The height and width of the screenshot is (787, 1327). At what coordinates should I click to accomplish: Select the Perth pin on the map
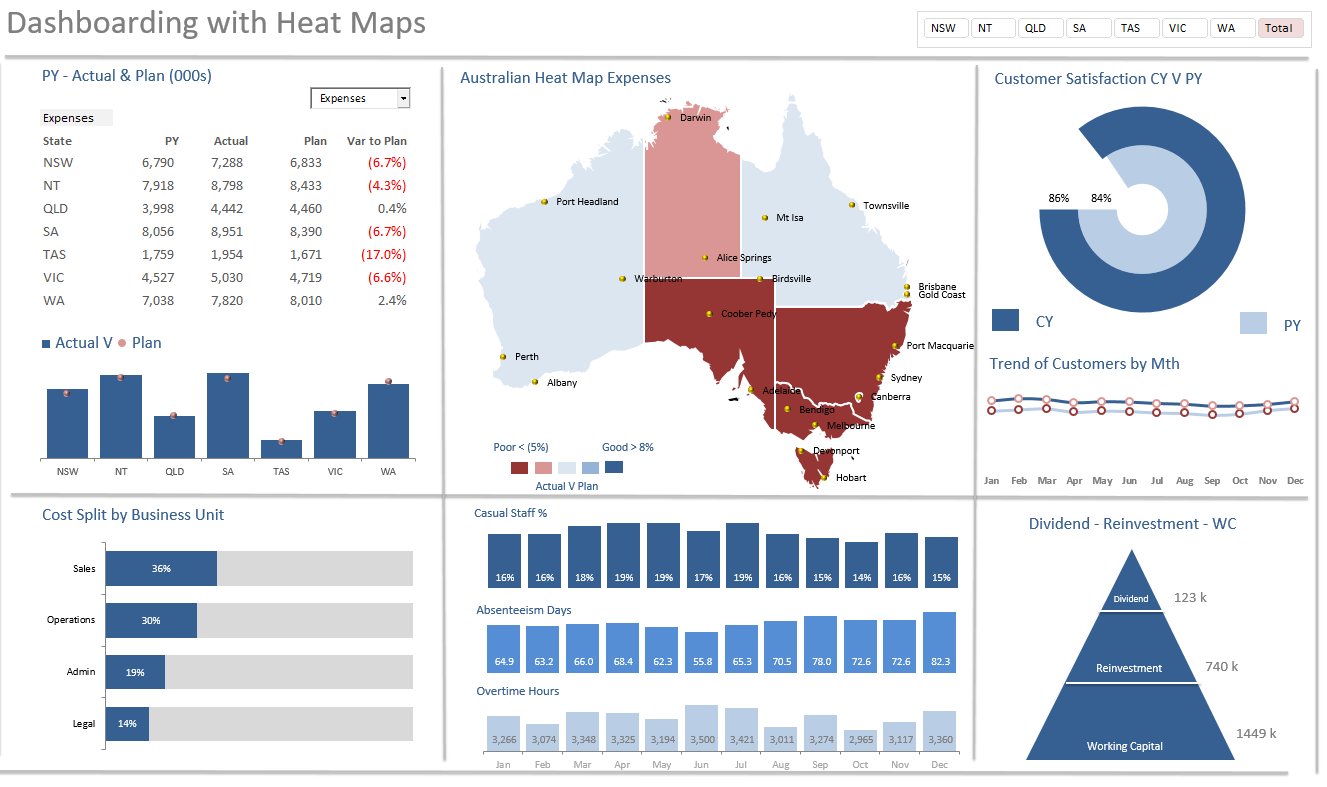click(504, 356)
